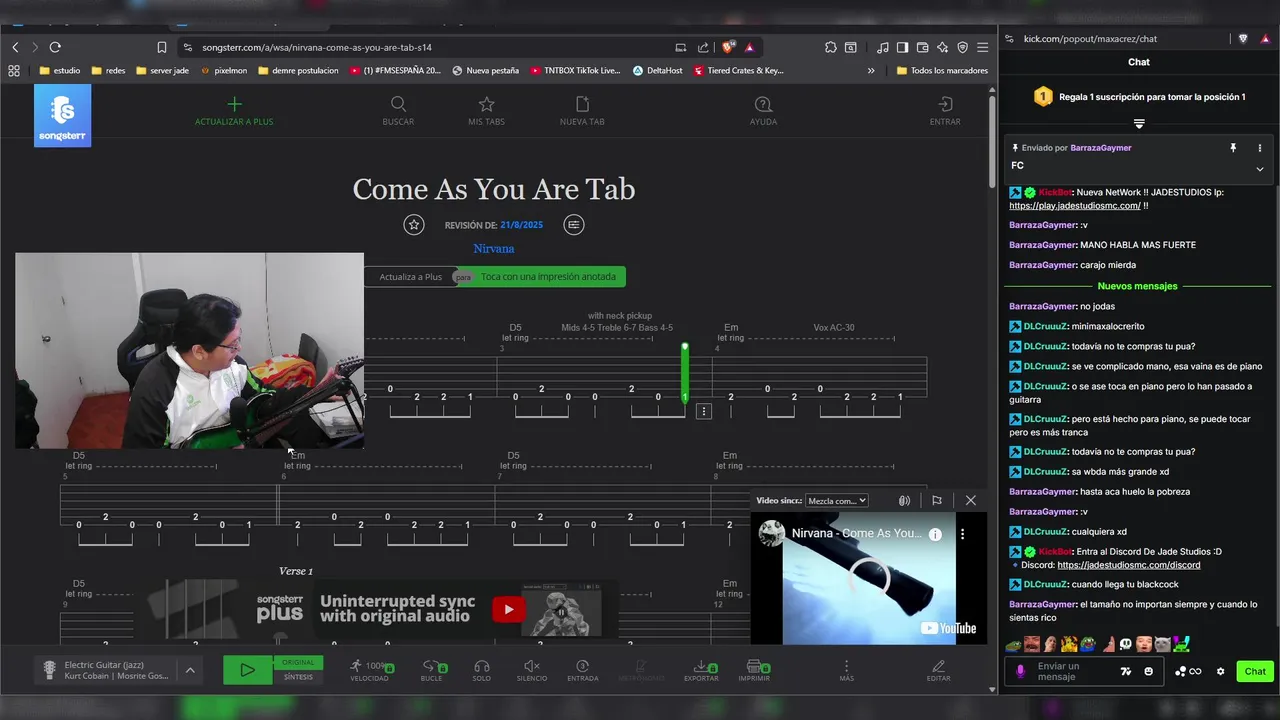Open the server jade bookmark folder

click(162, 71)
